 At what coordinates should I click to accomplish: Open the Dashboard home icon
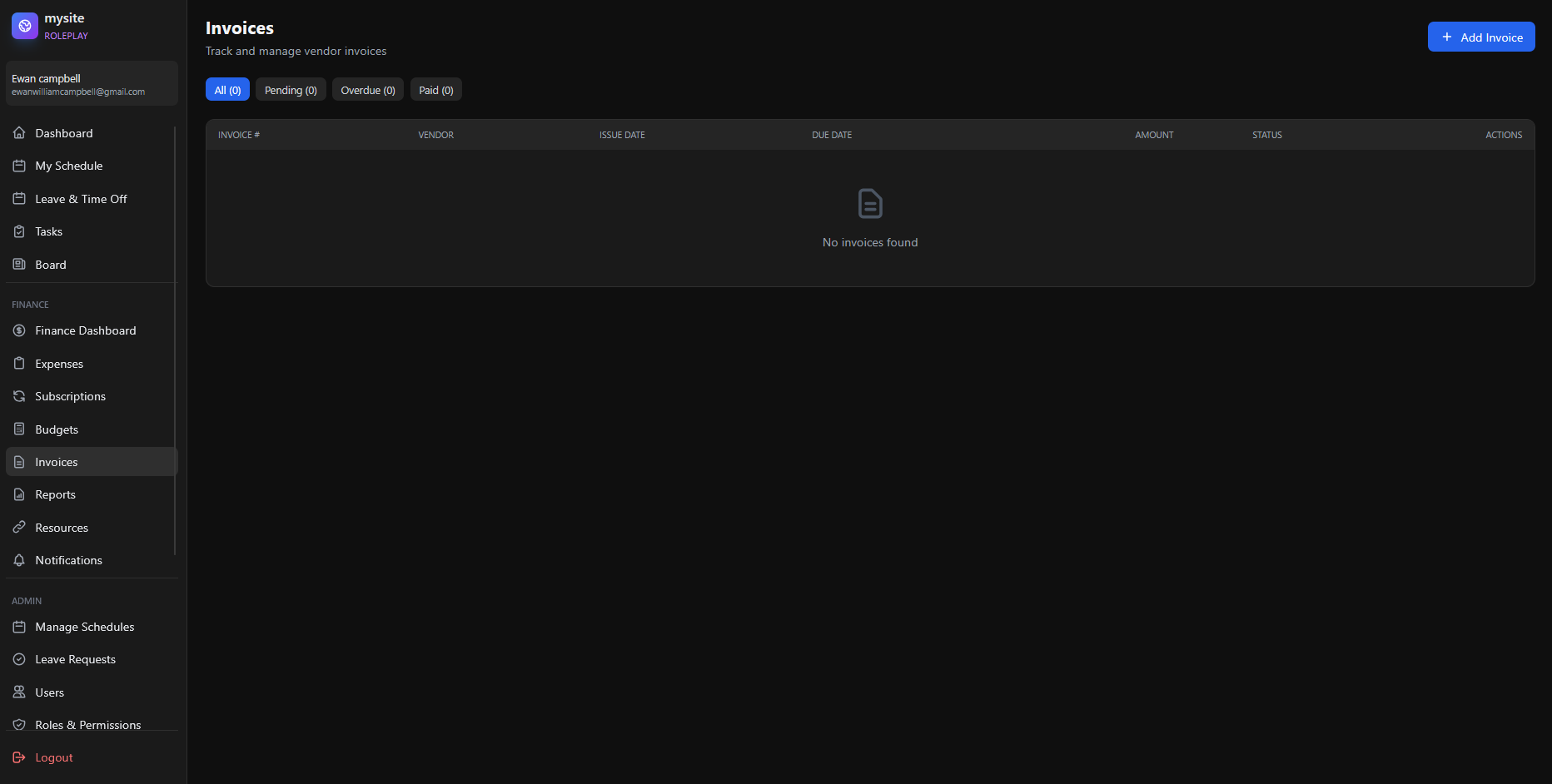(x=19, y=133)
